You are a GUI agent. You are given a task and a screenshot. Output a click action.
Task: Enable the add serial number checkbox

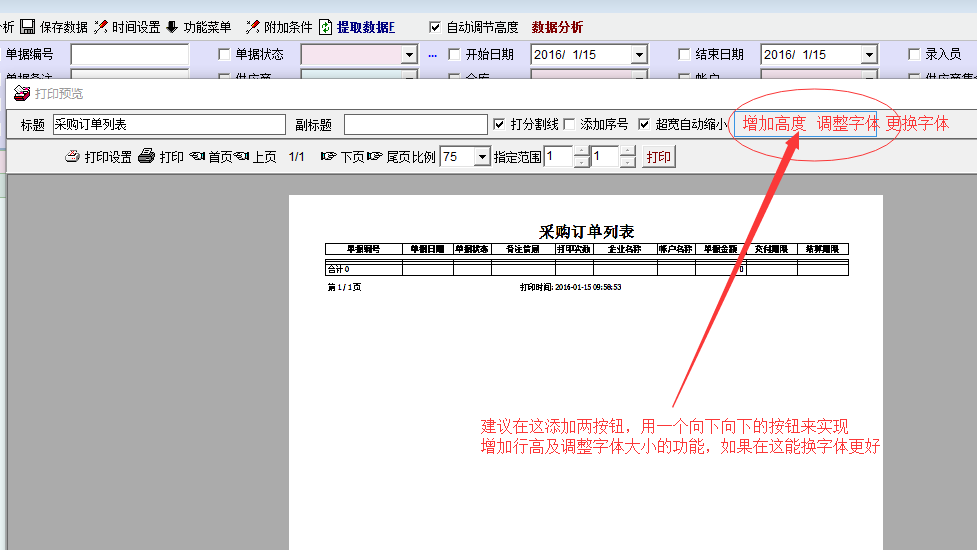pyautogui.click(x=570, y=125)
